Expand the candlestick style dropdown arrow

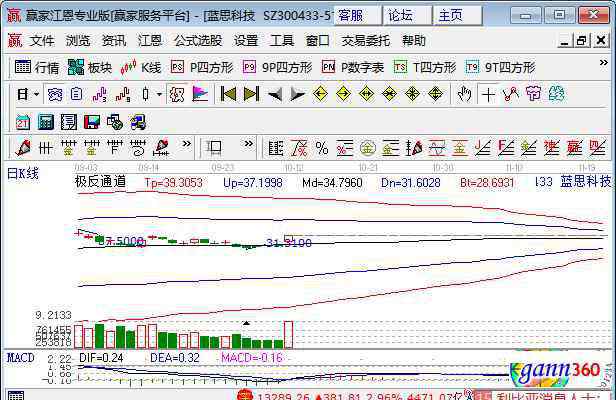(159, 94)
